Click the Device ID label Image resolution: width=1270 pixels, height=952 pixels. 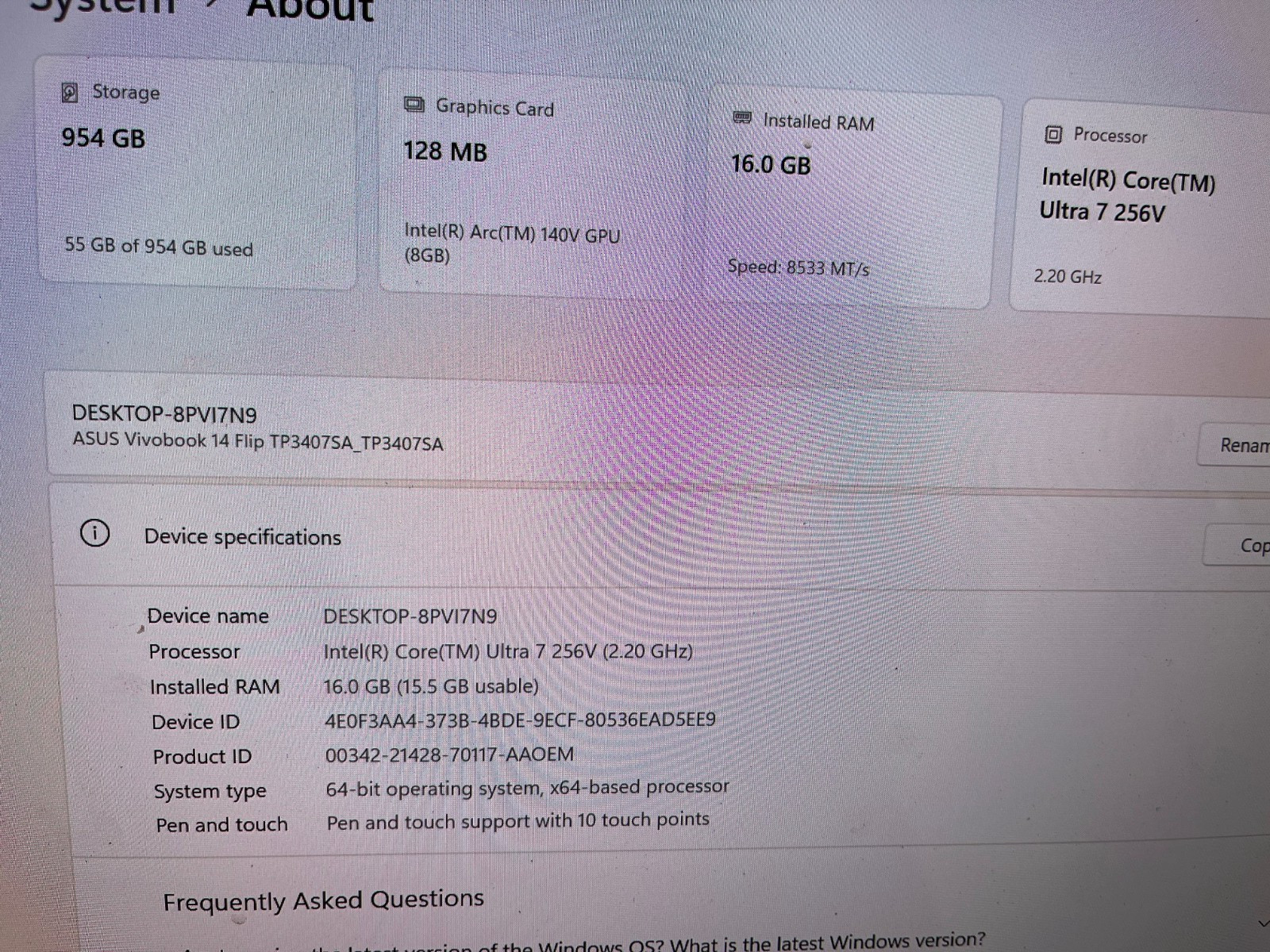(195, 722)
